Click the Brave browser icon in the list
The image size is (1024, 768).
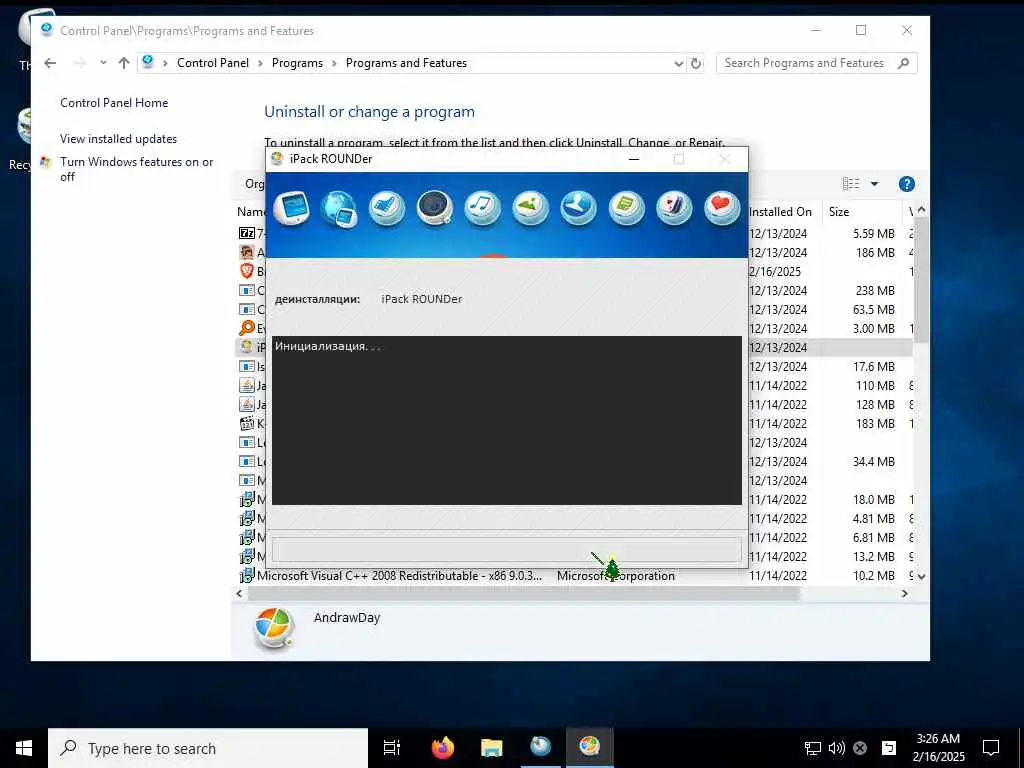click(247, 271)
